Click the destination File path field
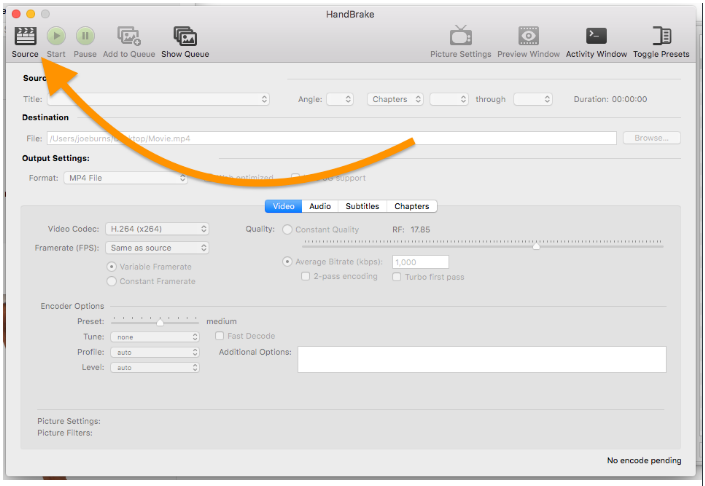Screen dimensions: 705x486 332,138
